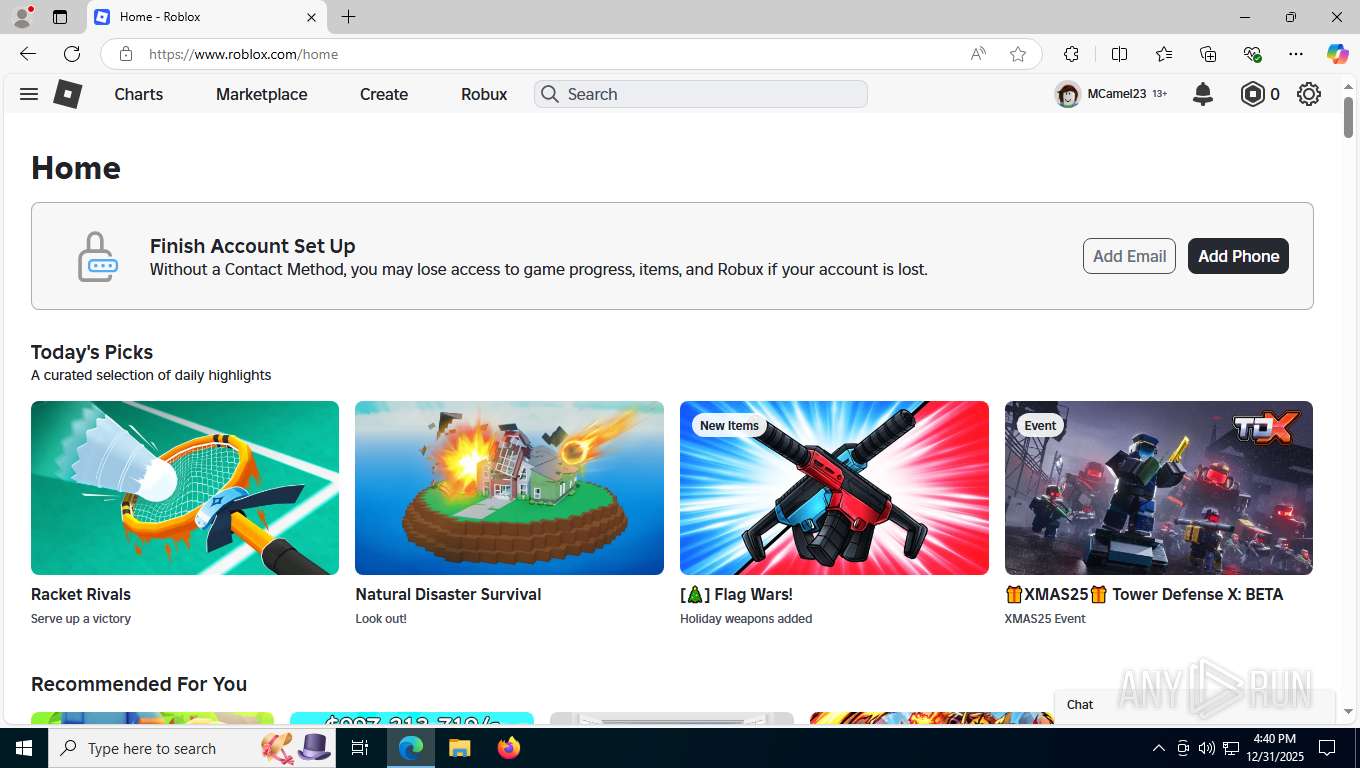Launch Firefox from taskbar
The height and width of the screenshot is (768, 1360).
coord(509,748)
